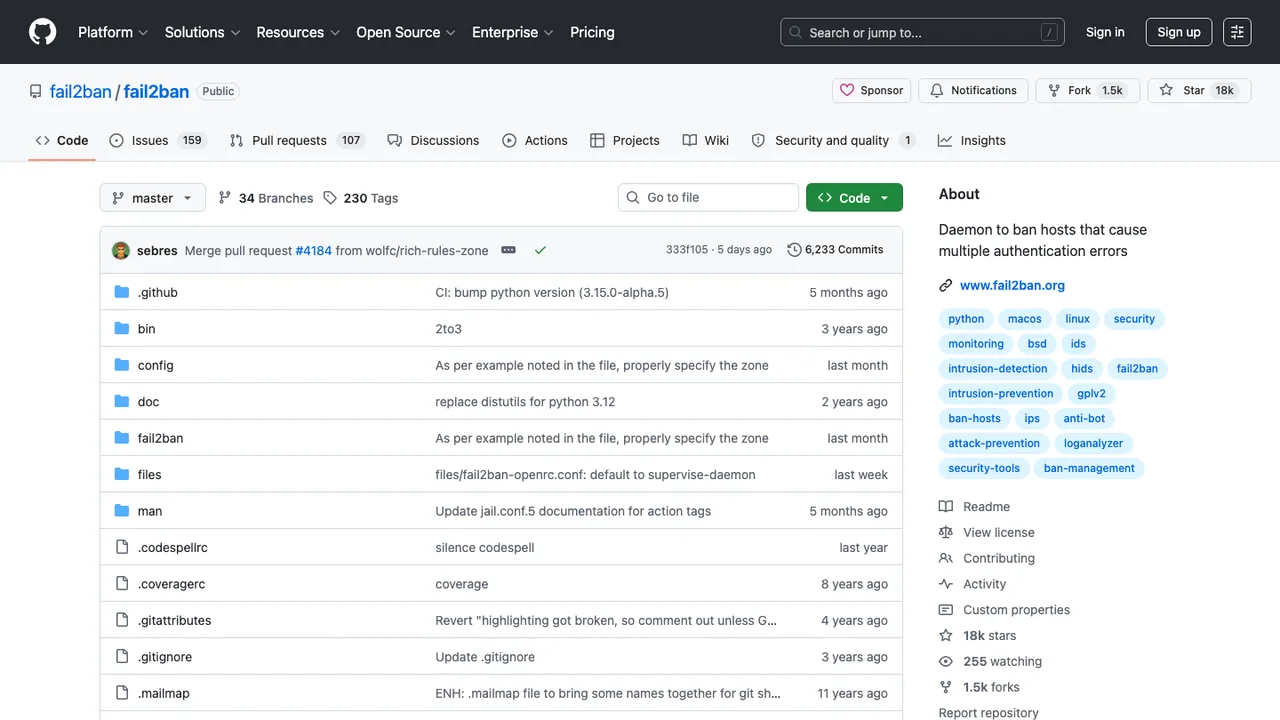Click the doc folder icon
Screen dimensions: 1280x720
[122, 402]
